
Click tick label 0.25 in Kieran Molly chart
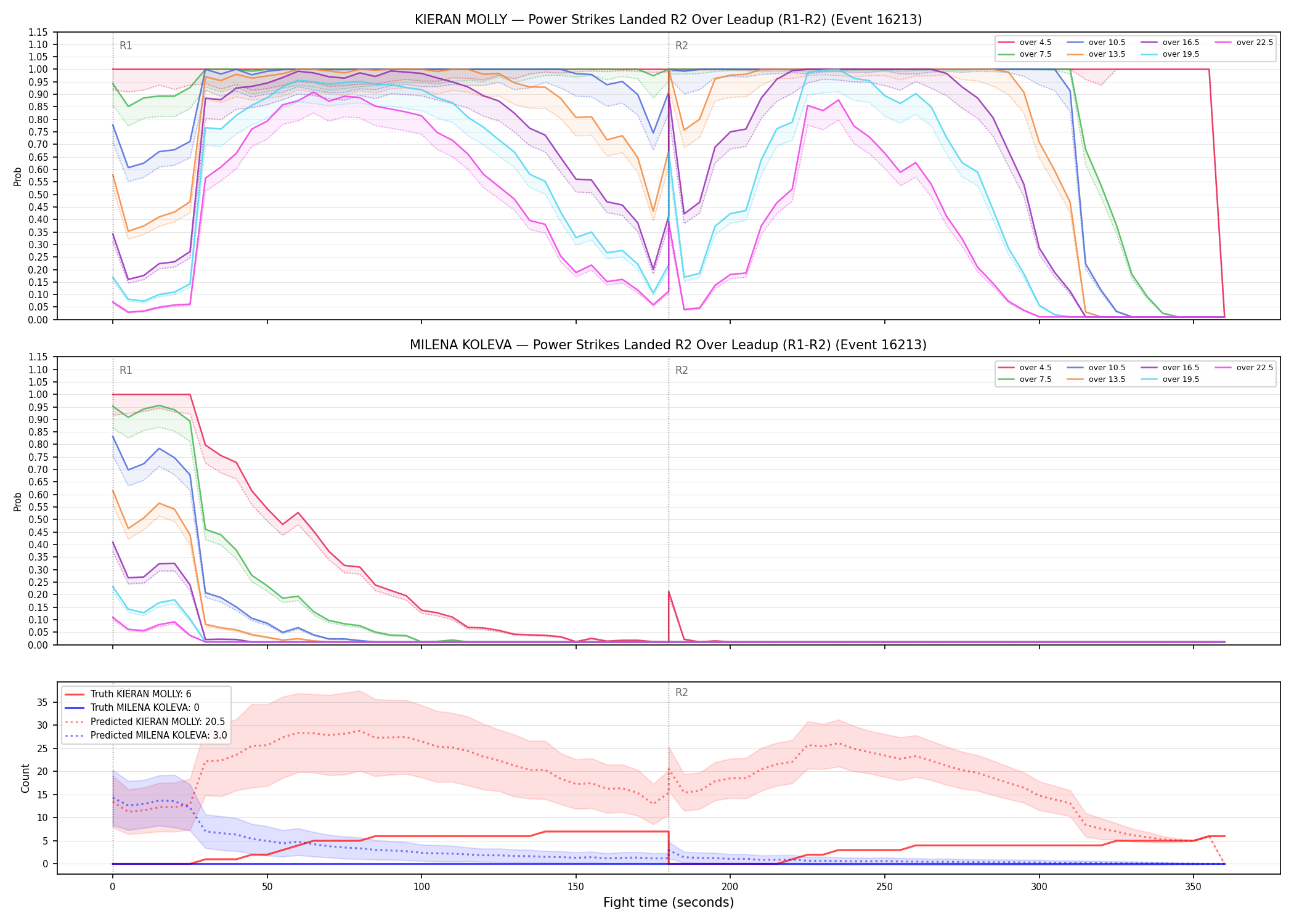tap(38, 257)
